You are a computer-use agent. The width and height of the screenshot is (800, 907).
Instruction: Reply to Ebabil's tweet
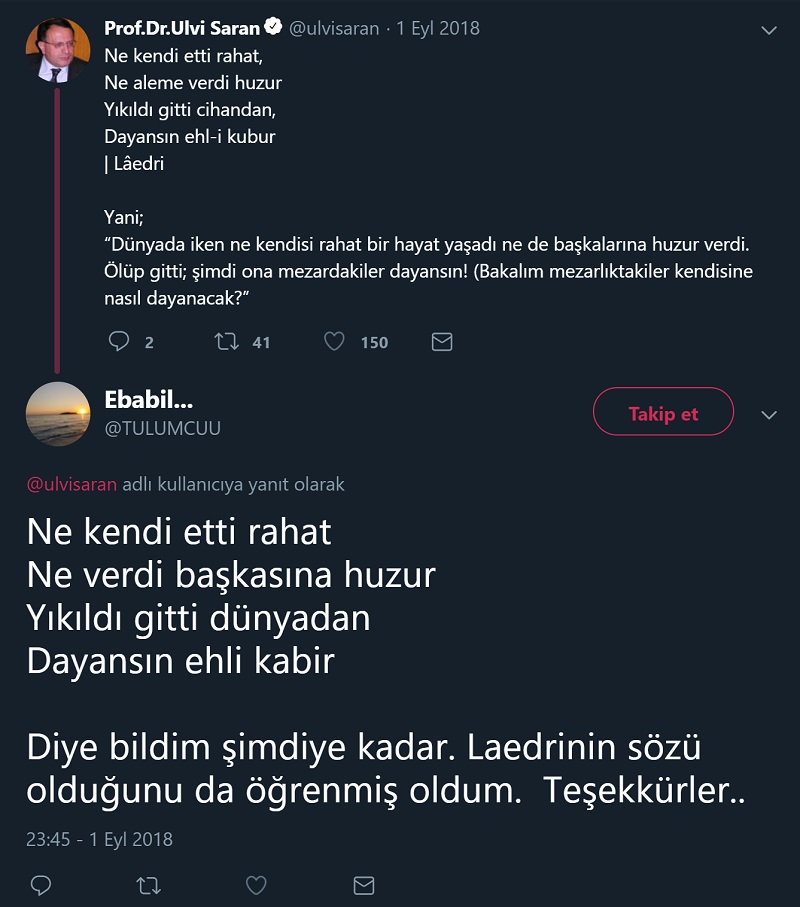click(x=41, y=885)
